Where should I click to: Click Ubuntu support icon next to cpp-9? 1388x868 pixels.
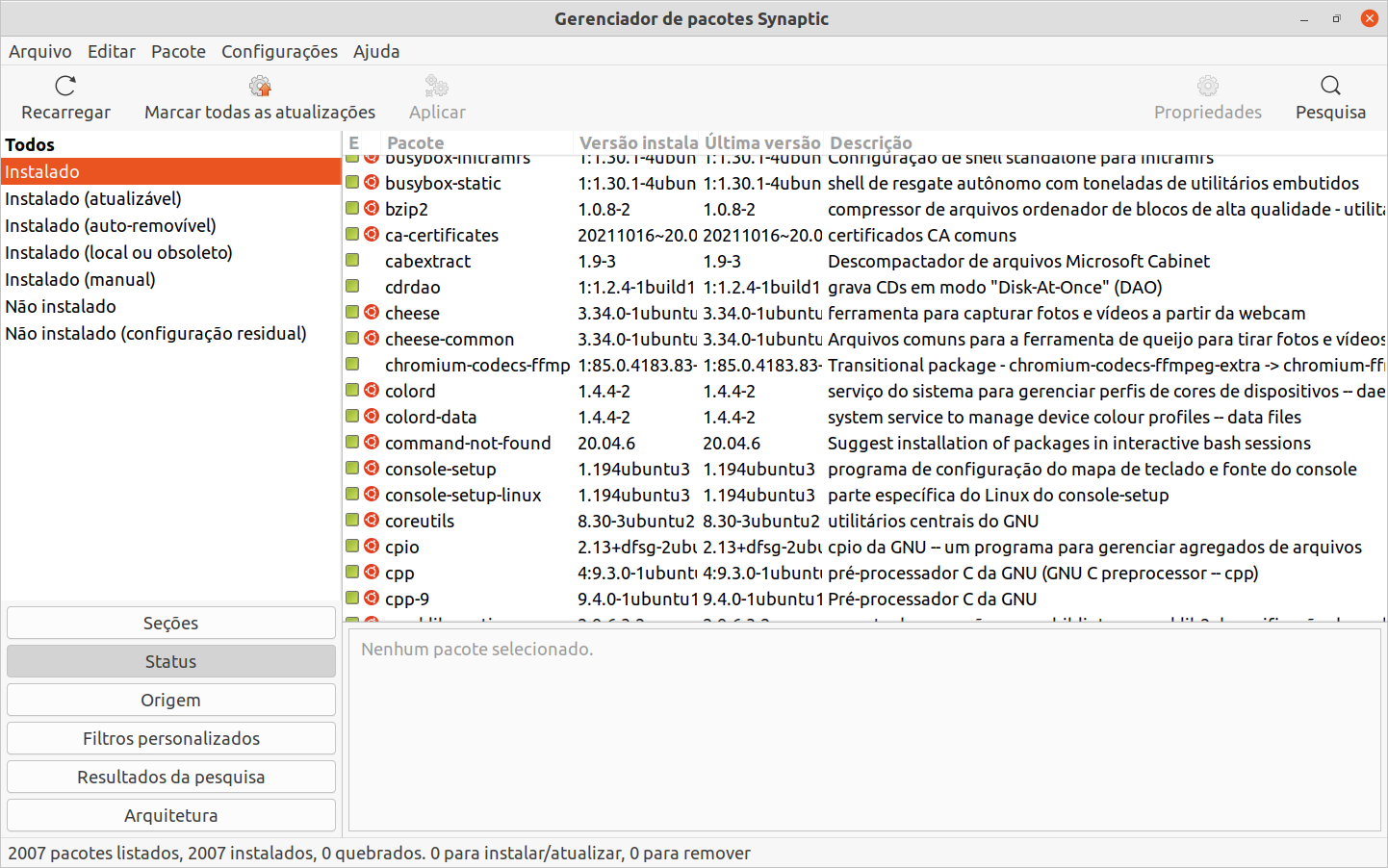pos(372,598)
